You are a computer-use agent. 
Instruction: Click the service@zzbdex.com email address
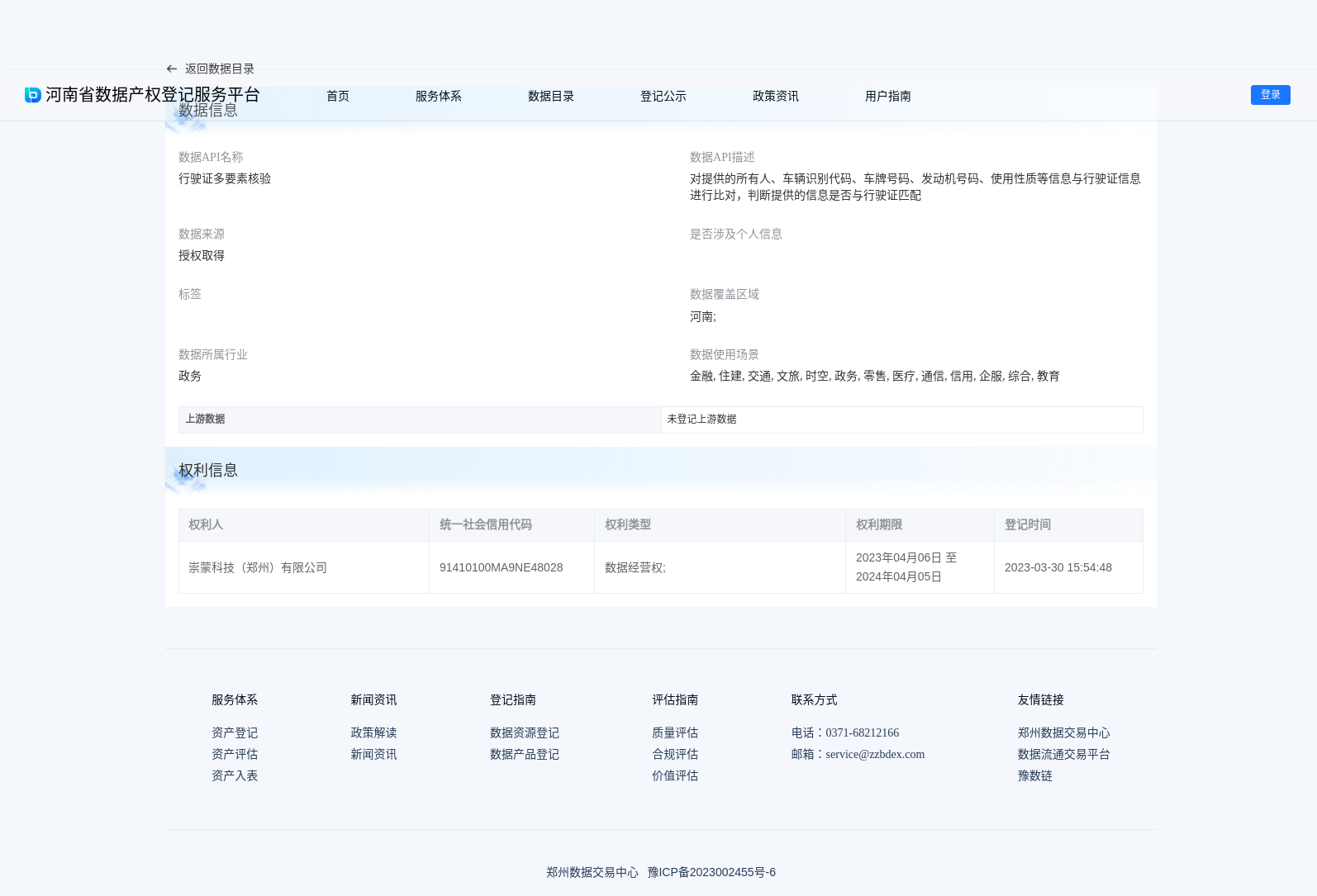875,754
